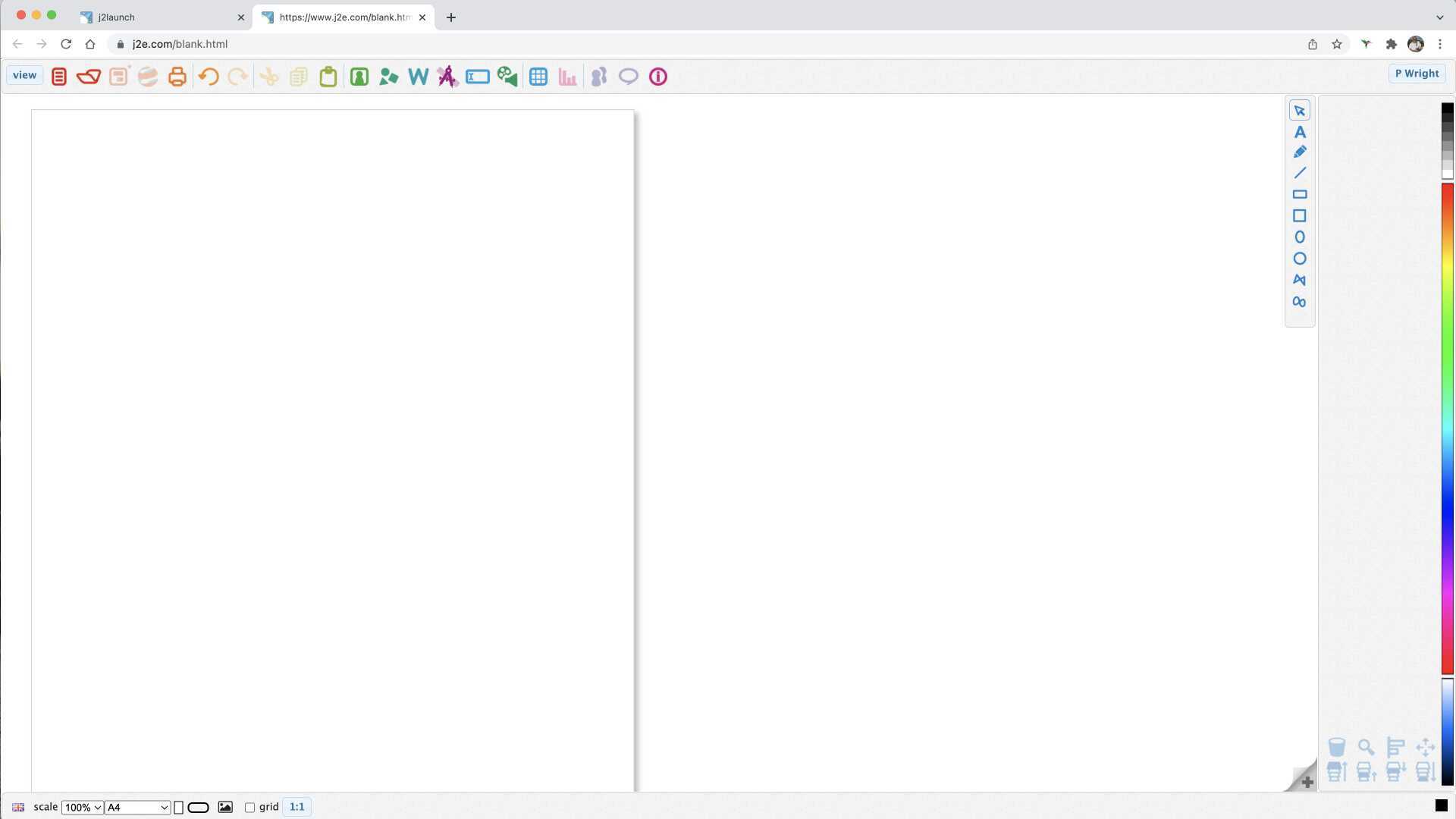
Task: Expand the browser extensions puzzle menu
Action: click(x=1392, y=44)
